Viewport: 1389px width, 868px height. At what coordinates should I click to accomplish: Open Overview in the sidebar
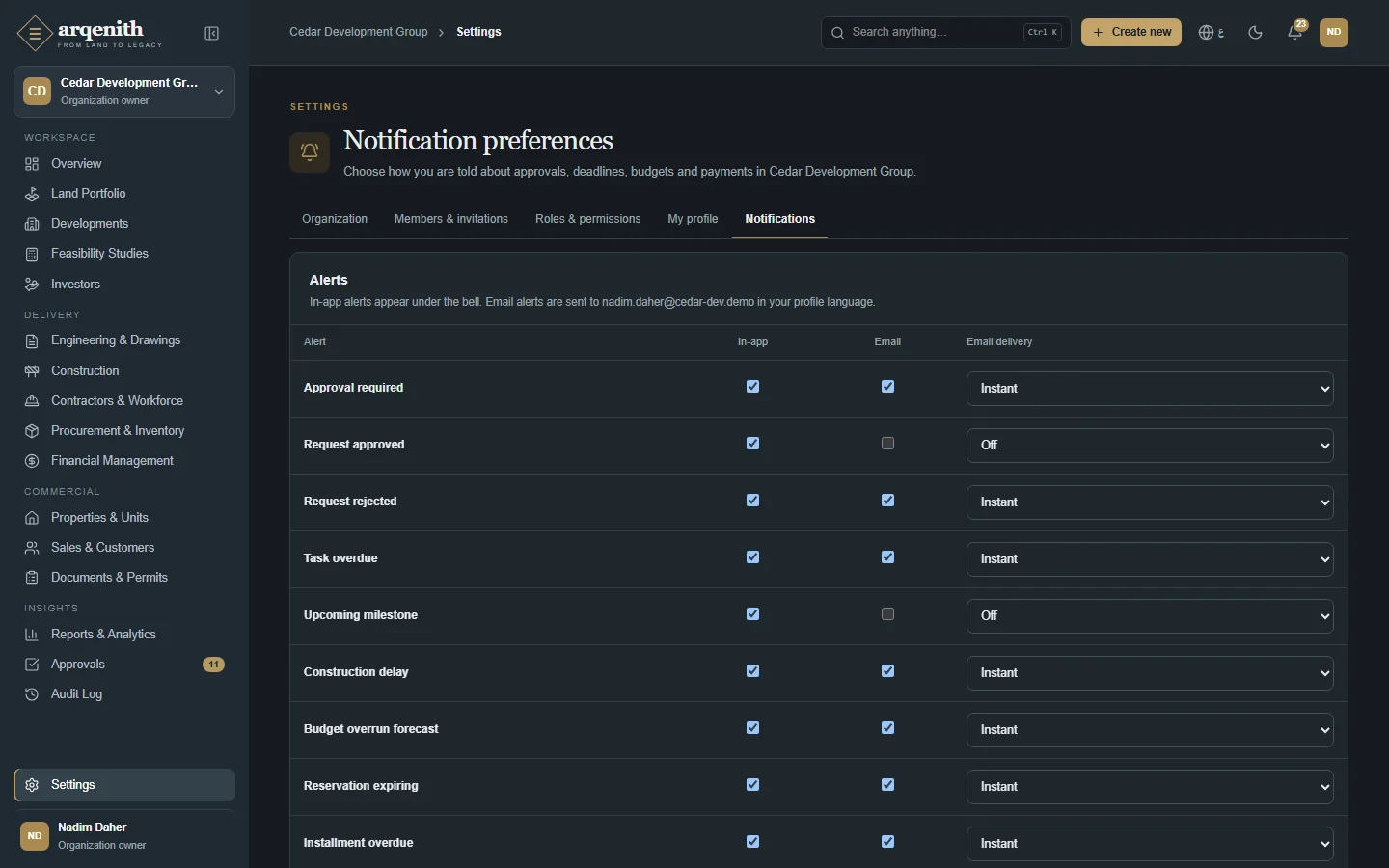(124, 164)
